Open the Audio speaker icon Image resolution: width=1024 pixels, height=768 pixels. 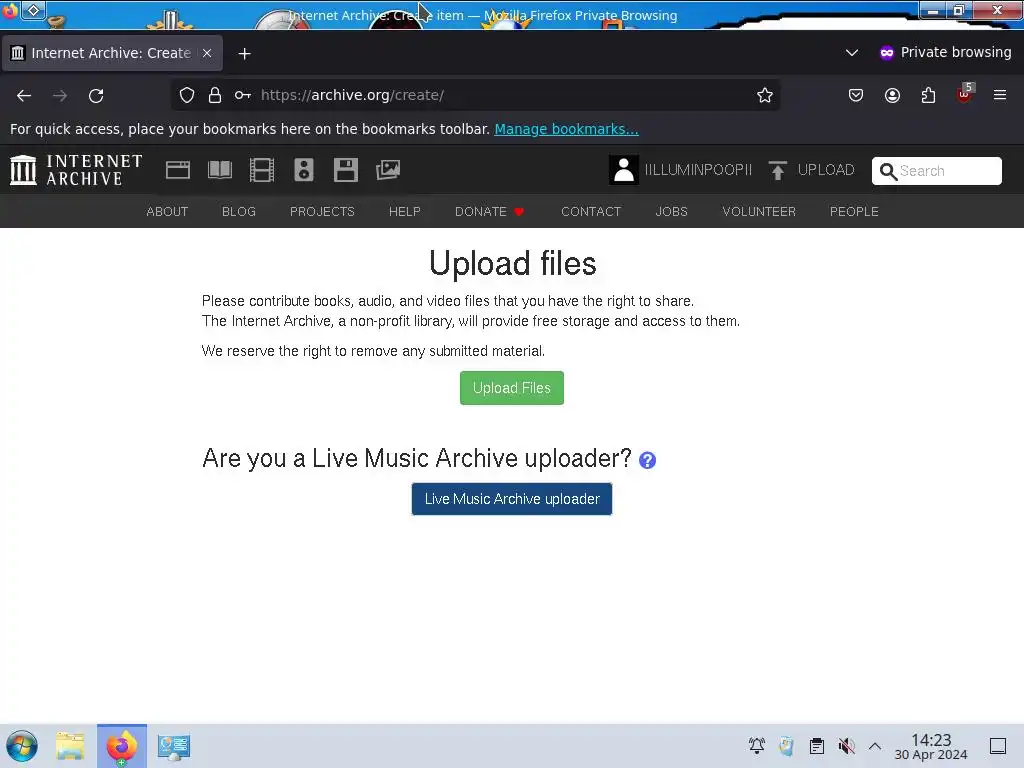coord(304,170)
